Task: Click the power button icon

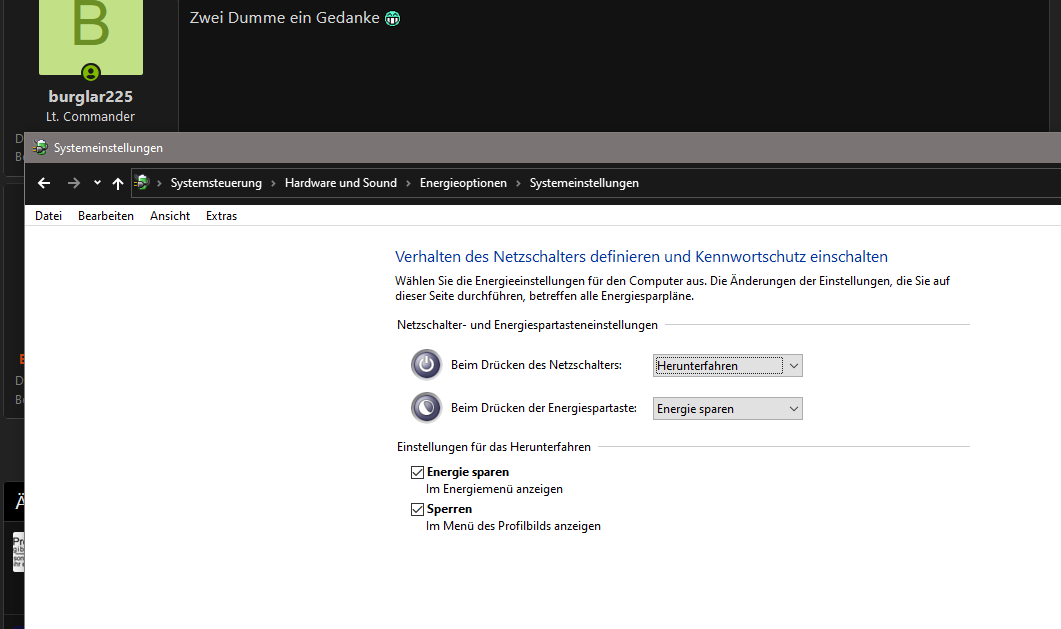Action: click(426, 365)
